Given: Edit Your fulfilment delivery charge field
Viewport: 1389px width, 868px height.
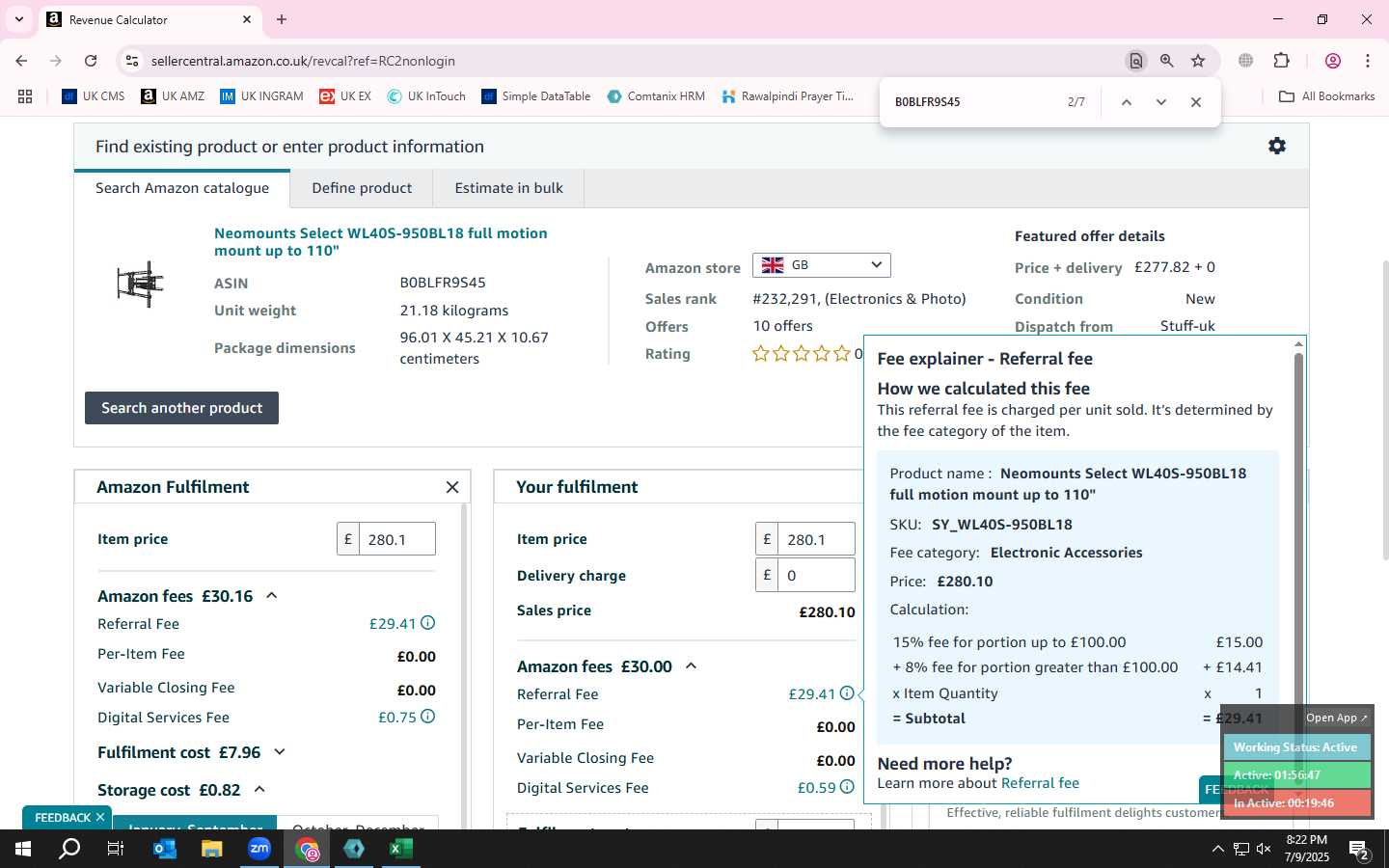Looking at the screenshot, I should [816, 576].
